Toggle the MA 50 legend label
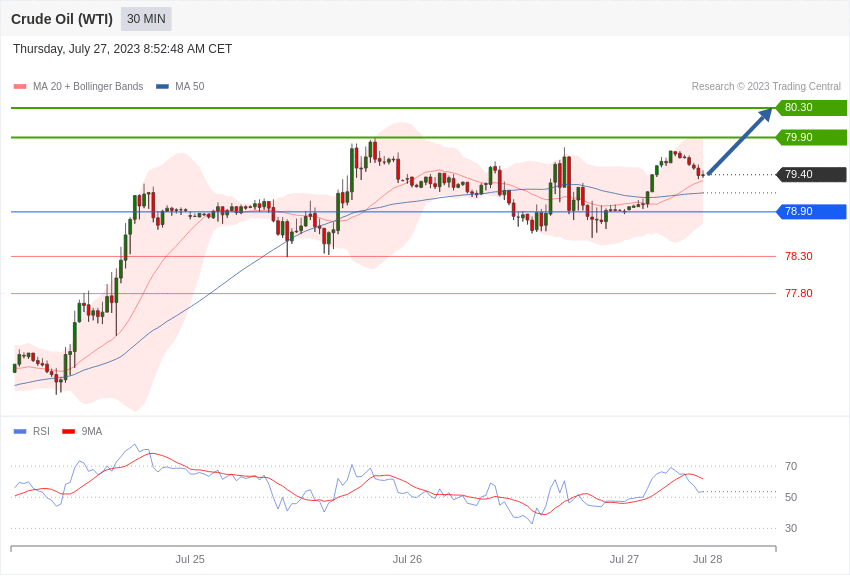The width and height of the screenshot is (850, 576). (x=190, y=87)
